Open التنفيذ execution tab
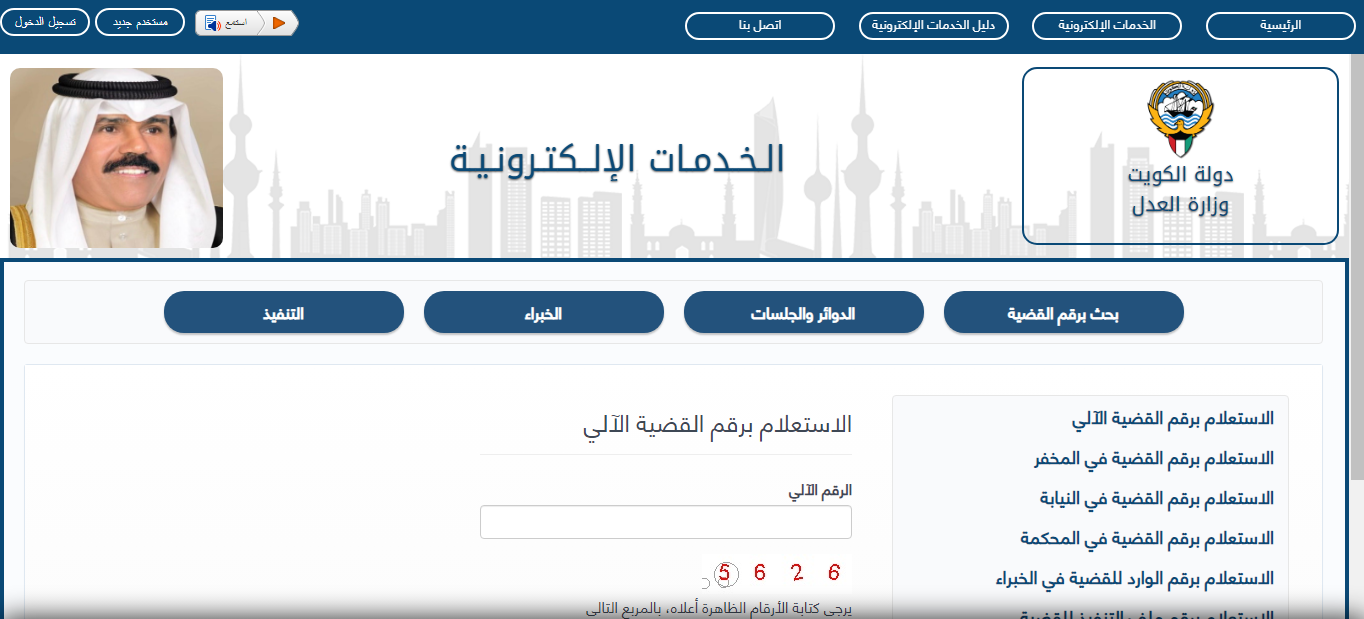 point(283,313)
